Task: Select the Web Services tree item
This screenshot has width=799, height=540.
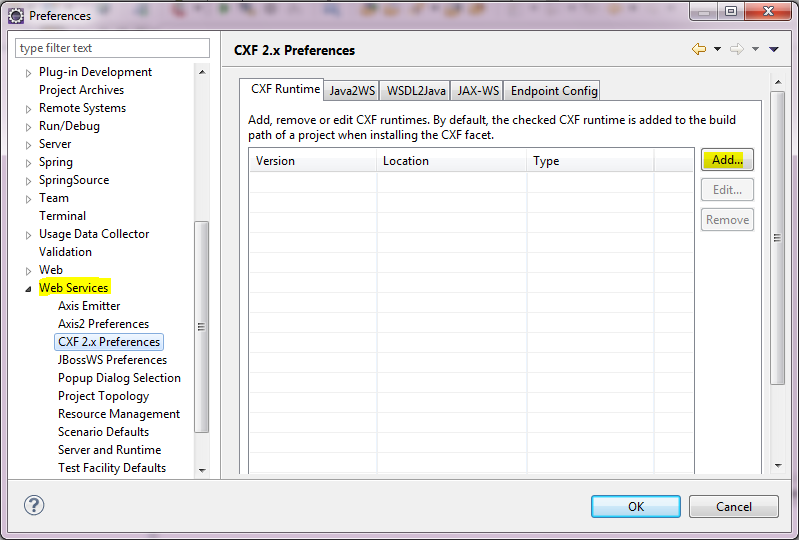Action: coord(74,287)
